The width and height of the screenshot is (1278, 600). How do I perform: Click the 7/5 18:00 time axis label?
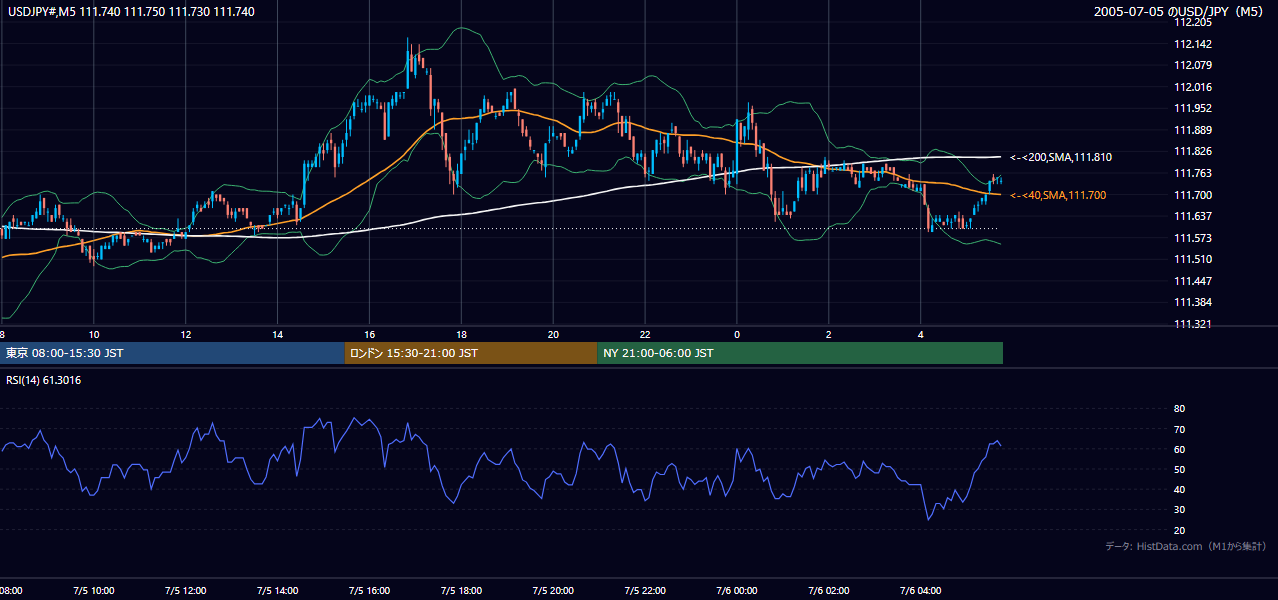pyautogui.click(x=461, y=590)
